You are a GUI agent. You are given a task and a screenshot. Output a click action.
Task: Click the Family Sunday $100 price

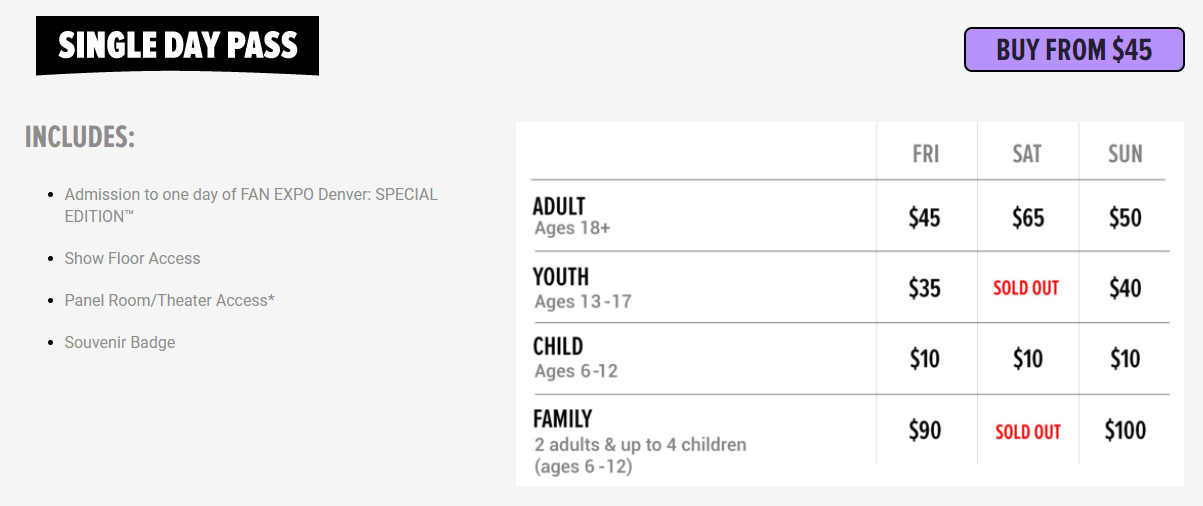(1125, 430)
